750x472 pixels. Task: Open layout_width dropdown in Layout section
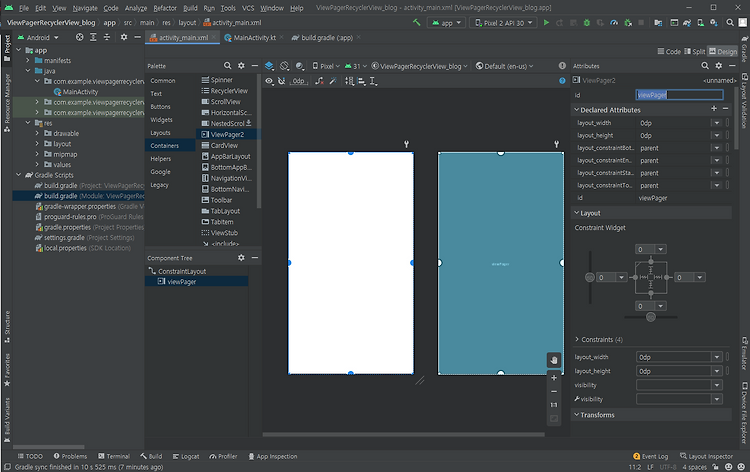click(x=717, y=357)
